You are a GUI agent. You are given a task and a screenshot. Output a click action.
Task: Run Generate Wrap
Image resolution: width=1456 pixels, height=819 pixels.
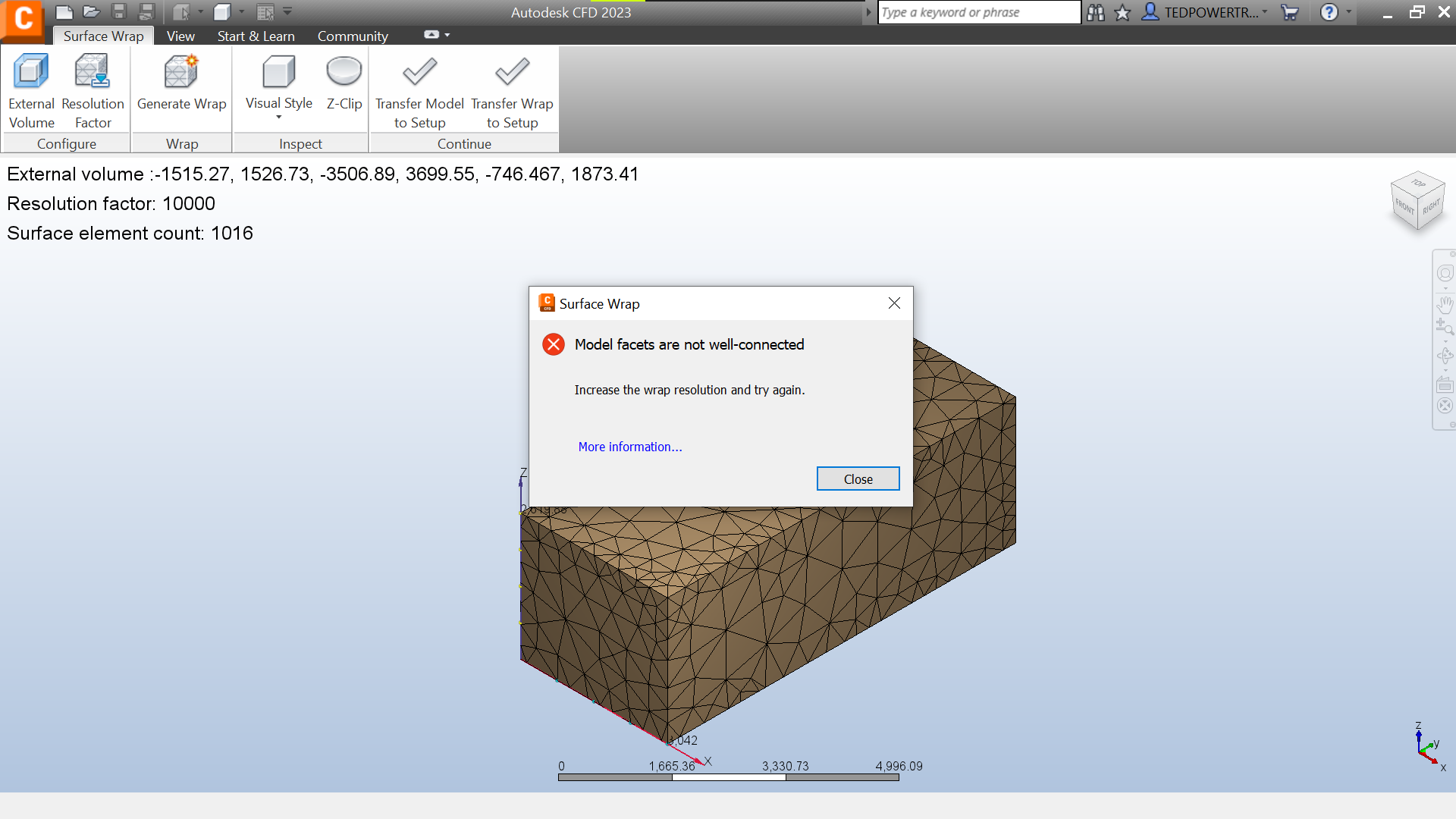pyautogui.click(x=181, y=83)
